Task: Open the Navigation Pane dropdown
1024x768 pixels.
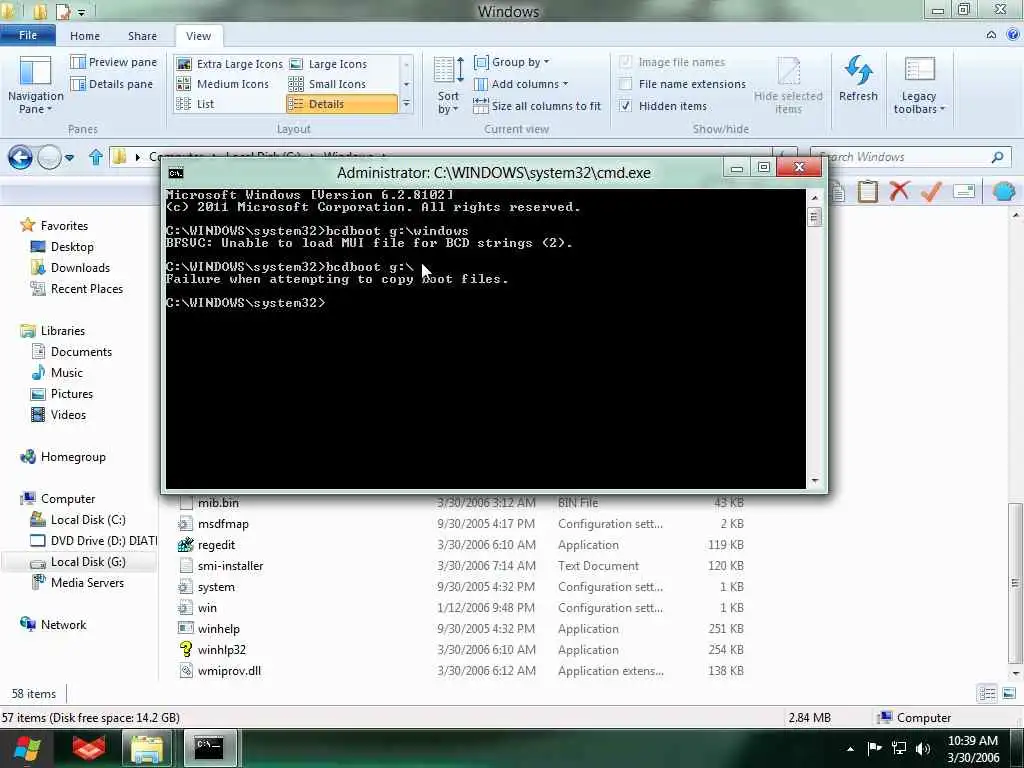Action: [35, 85]
